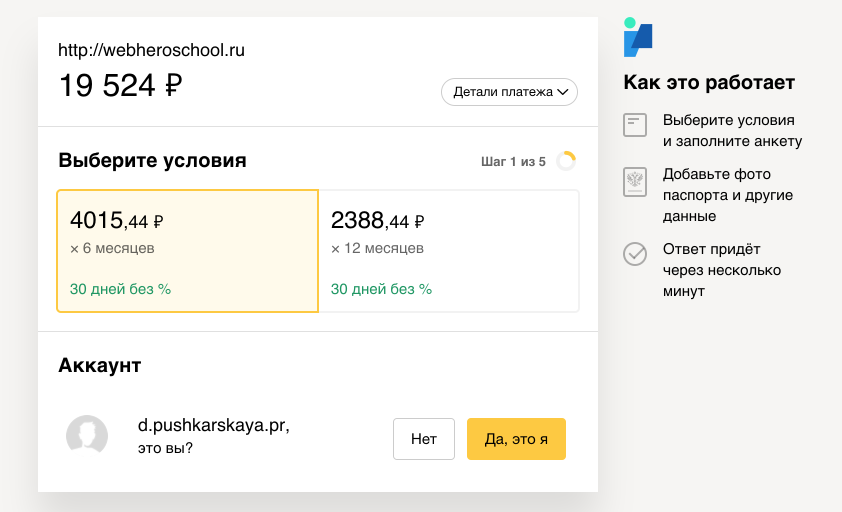Confirm account with Да, это я button
The image size is (842, 512).
pyautogui.click(x=516, y=439)
